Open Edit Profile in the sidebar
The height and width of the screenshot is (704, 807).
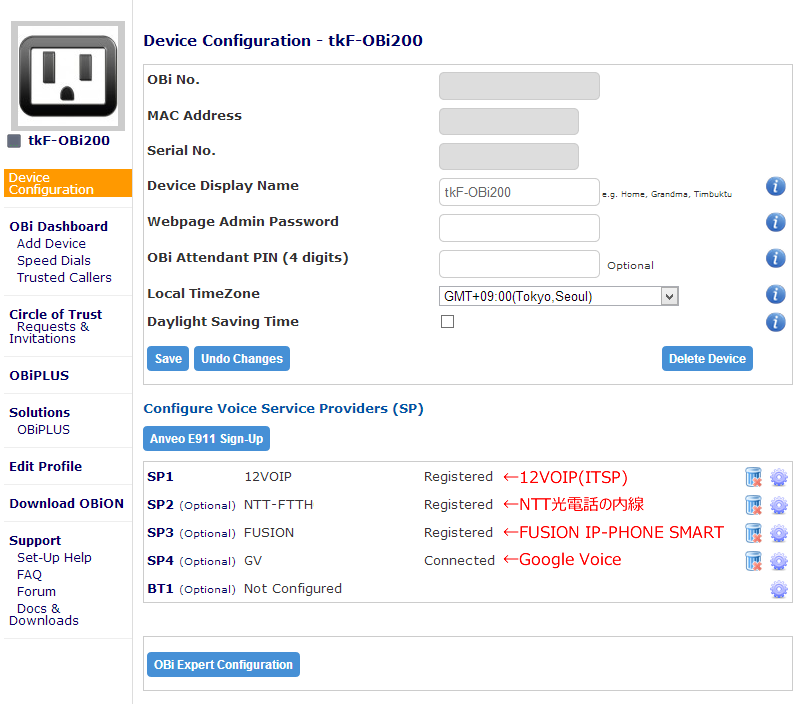[x=45, y=466]
